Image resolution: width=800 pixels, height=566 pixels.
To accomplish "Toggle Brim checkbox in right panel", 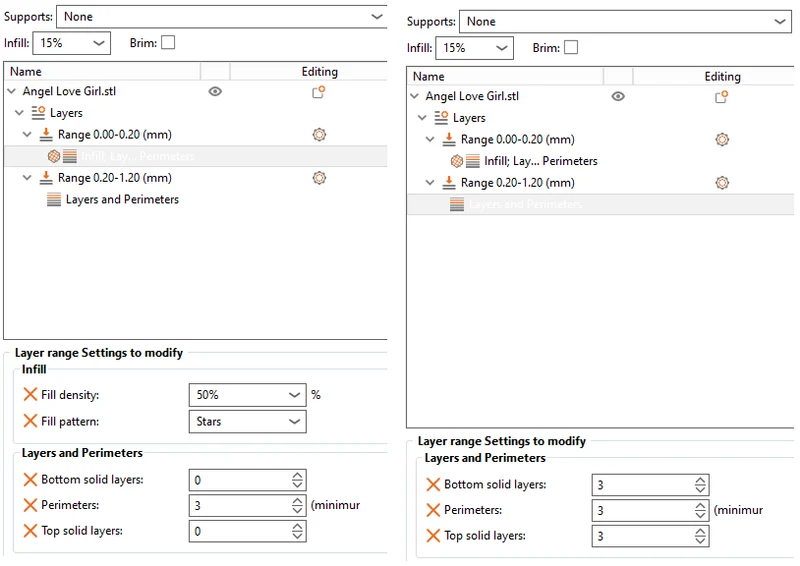I will tap(571, 47).
